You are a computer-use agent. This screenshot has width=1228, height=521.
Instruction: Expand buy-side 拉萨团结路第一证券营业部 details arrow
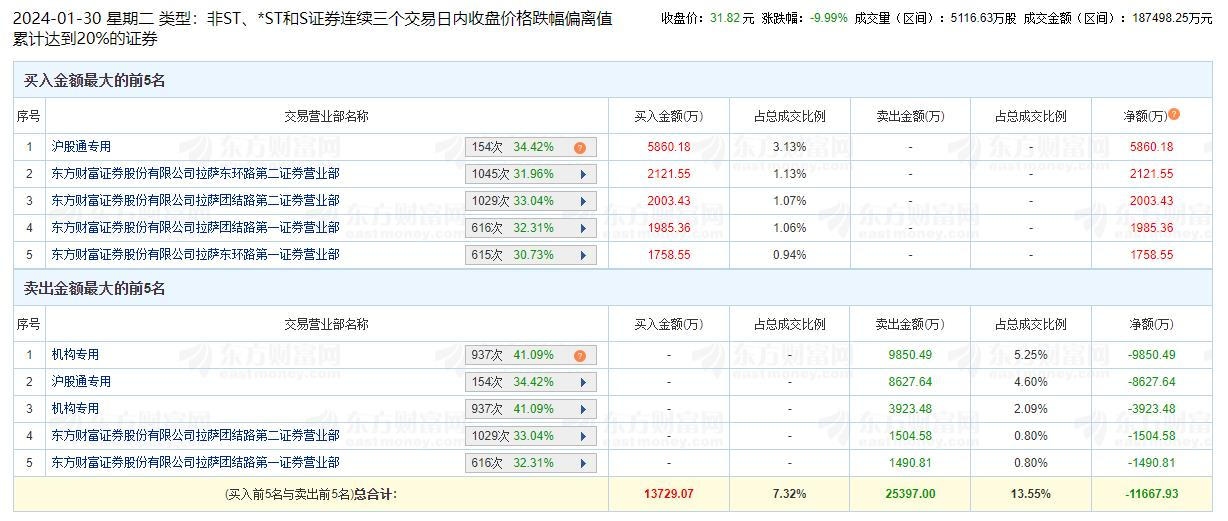(583, 228)
